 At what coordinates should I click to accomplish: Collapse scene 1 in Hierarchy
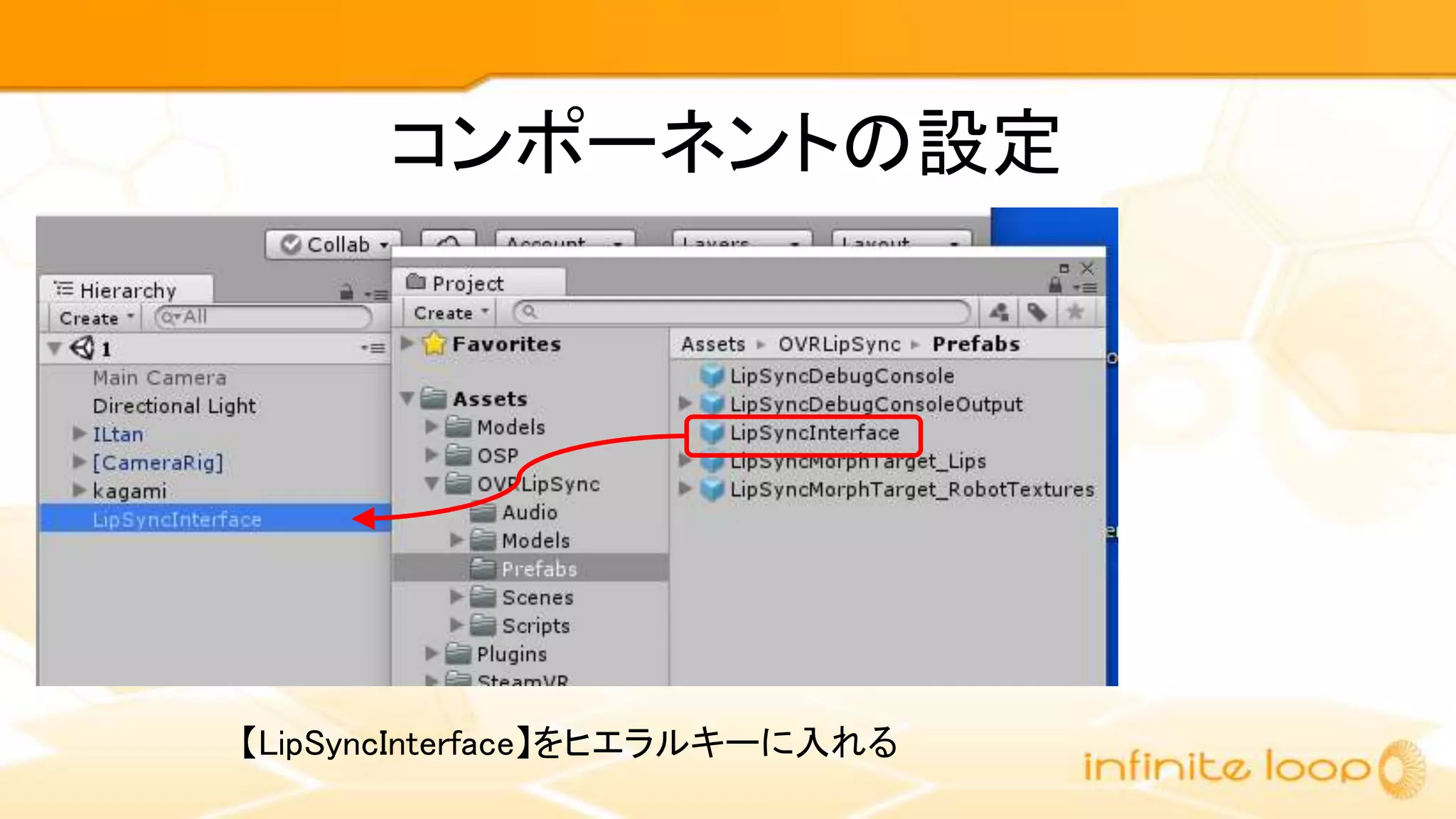click(54, 348)
